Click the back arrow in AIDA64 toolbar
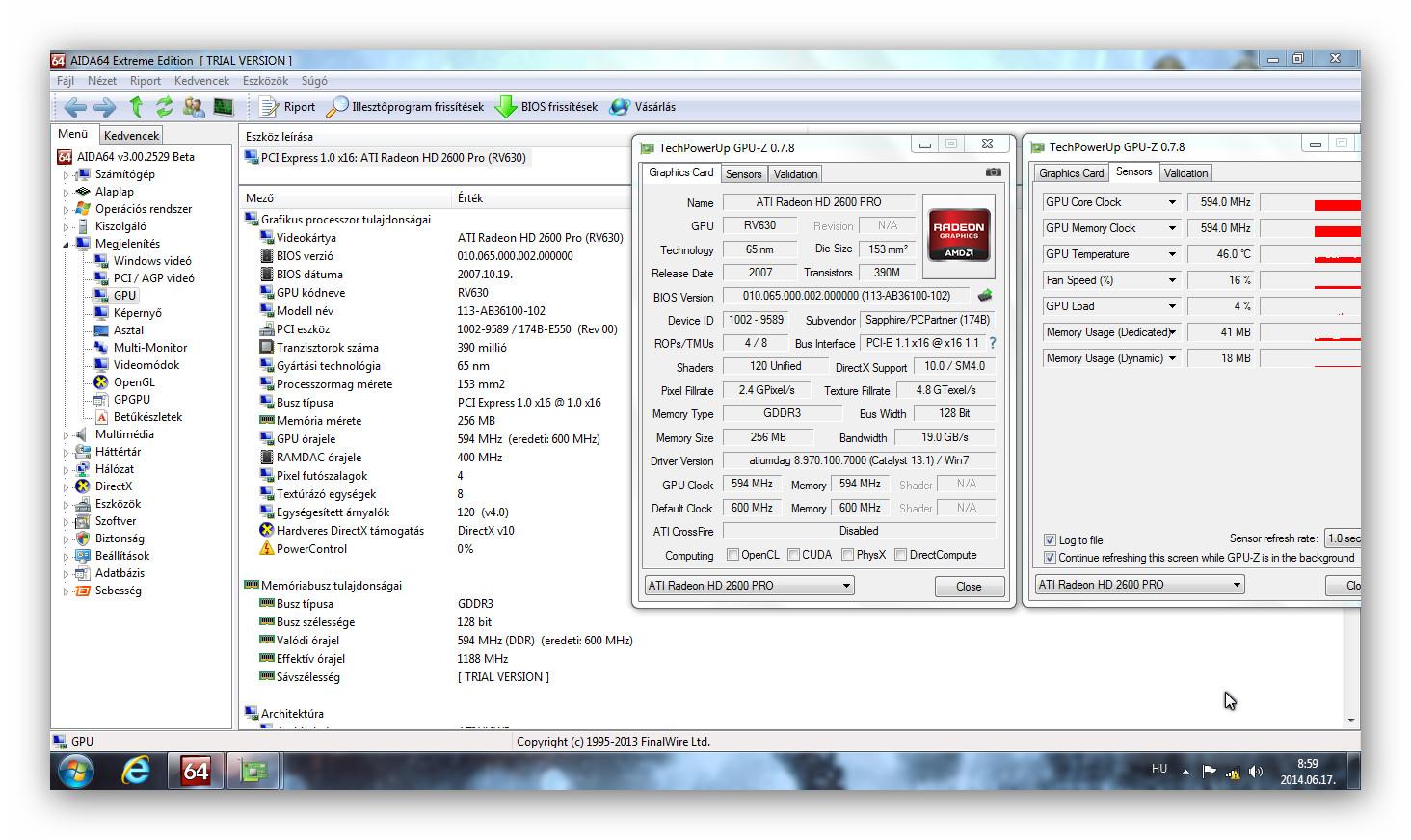This screenshot has width=1411, height=840. pos(74,107)
